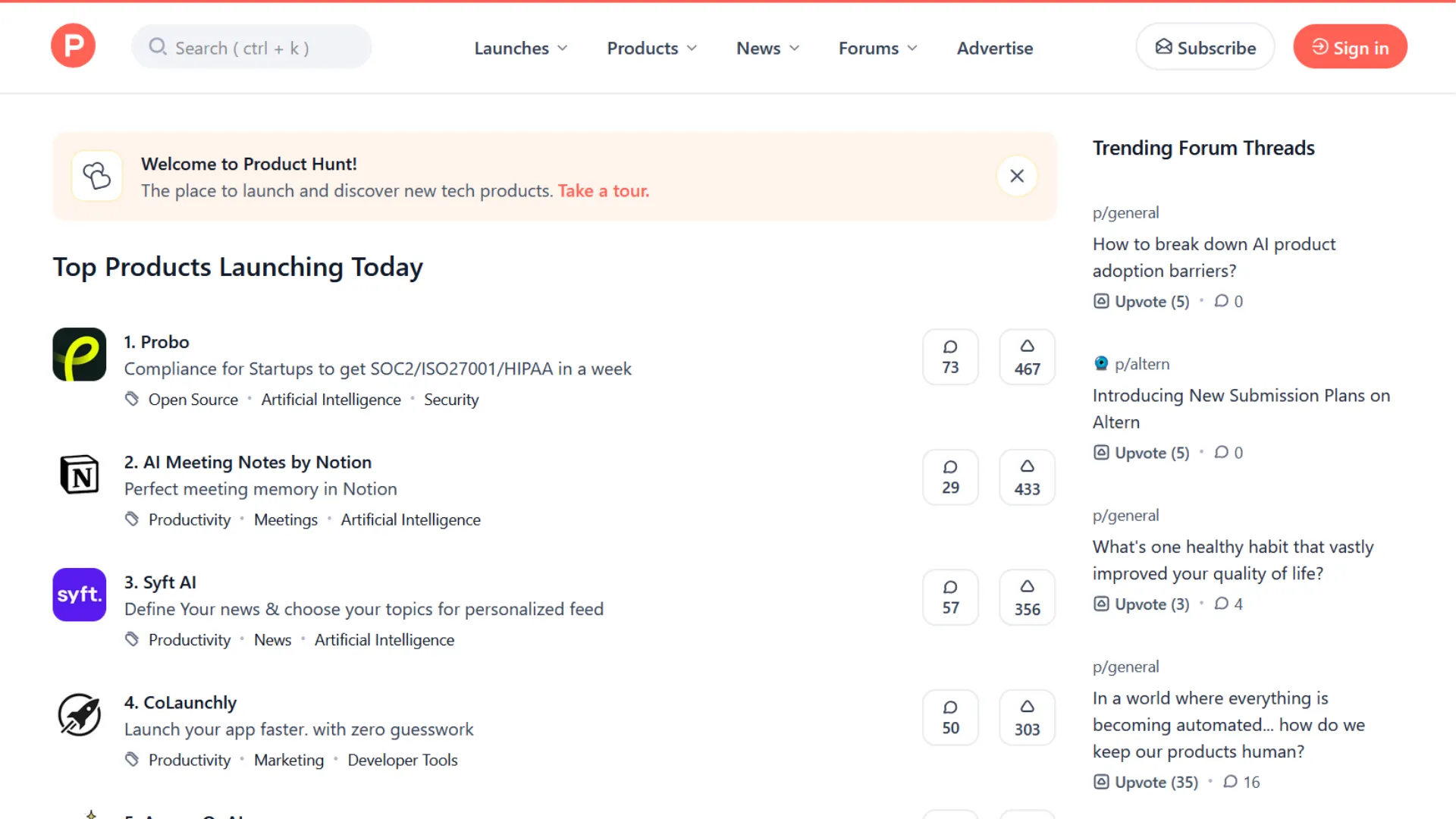The height and width of the screenshot is (819, 1456).
Task: Upvote the CoLaunchly launch
Action: 1027,717
